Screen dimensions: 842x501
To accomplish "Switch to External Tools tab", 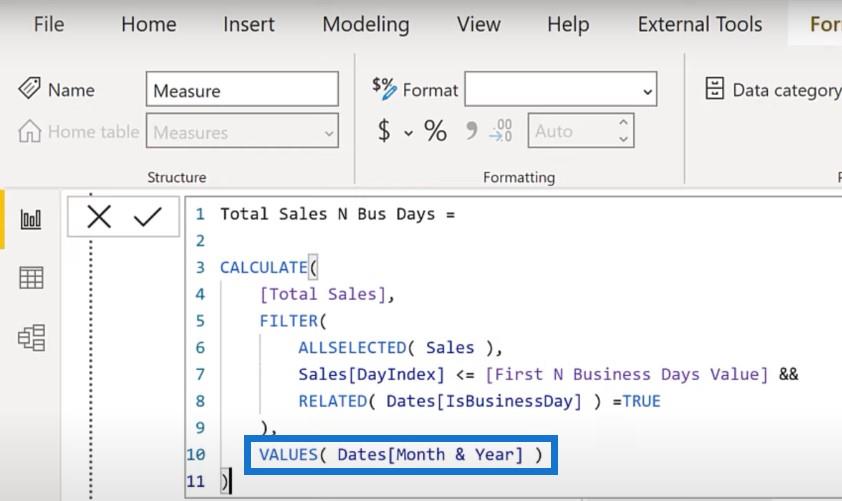I will (x=700, y=24).
